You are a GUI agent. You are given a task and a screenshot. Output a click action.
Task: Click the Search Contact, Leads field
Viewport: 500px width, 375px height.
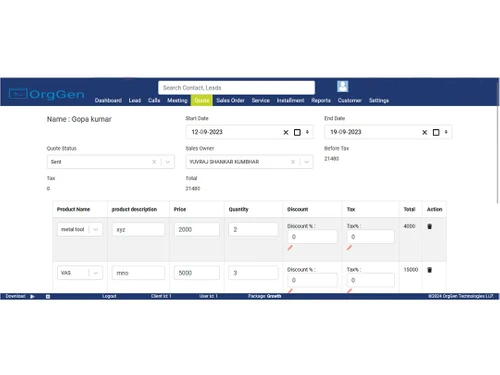pos(236,88)
